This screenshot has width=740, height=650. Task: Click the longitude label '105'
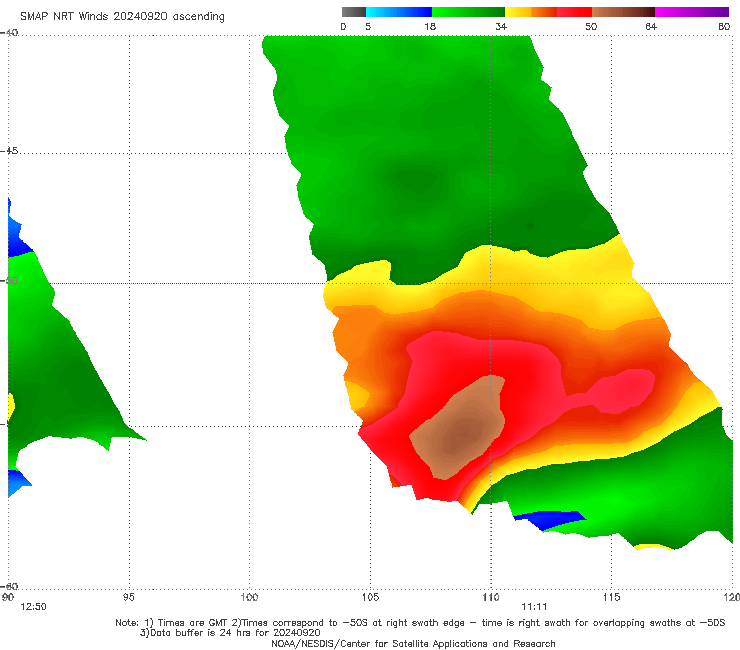tap(370, 598)
